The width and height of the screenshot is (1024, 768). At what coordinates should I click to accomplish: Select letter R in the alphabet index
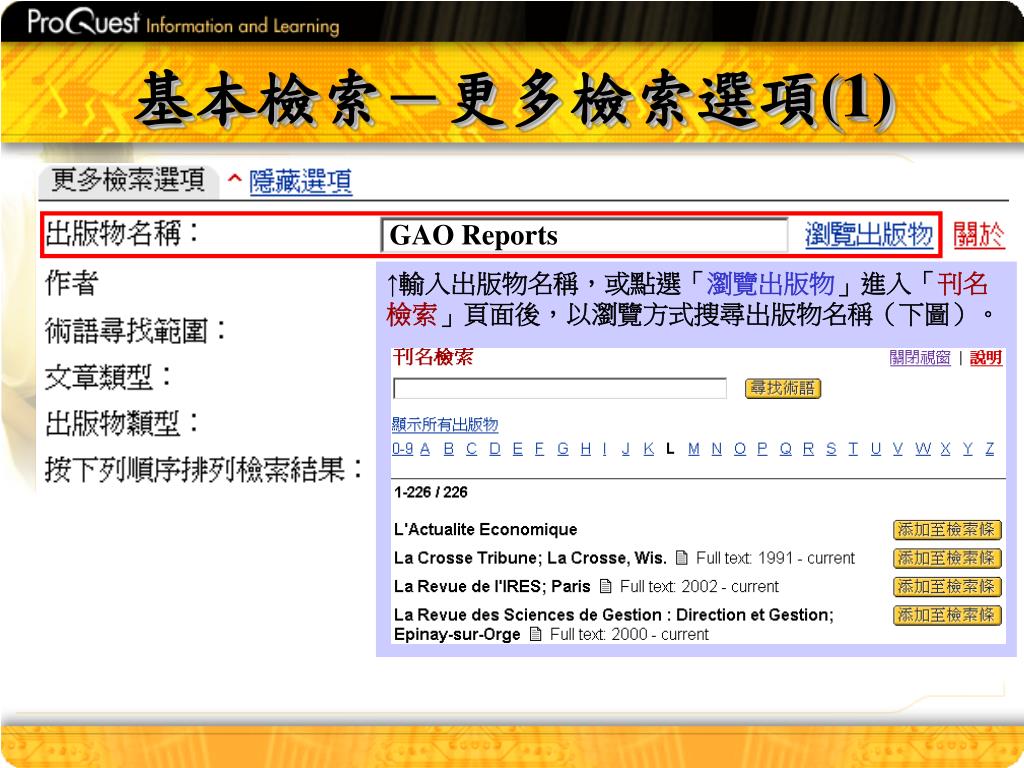808,449
